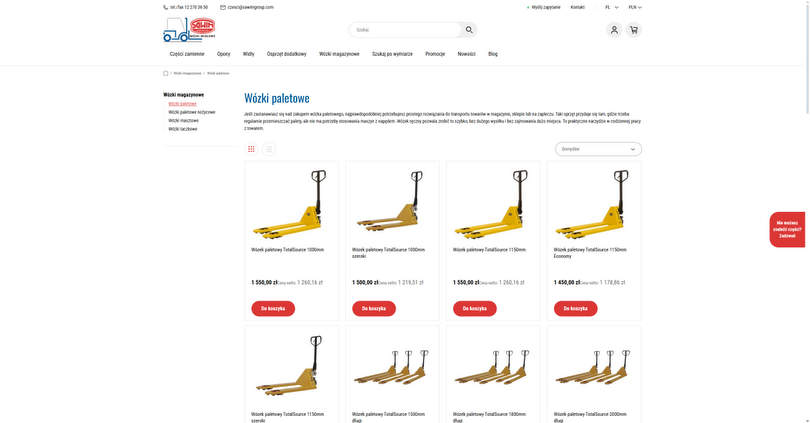Switch to list view layout
Screen dimensions: 810x423
tap(268, 149)
